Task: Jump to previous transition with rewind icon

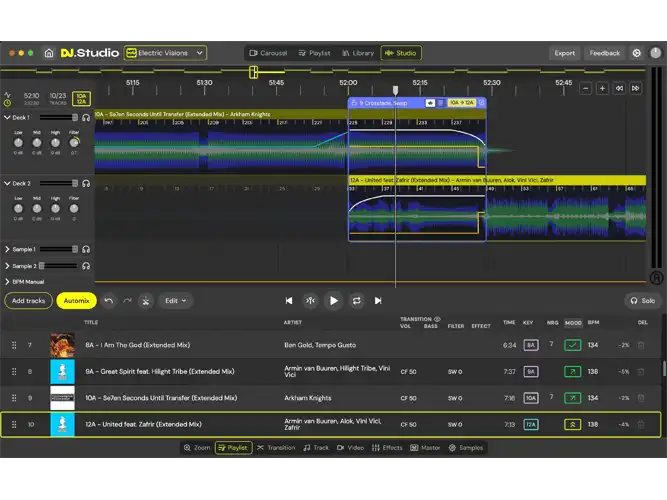Action: (619, 89)
